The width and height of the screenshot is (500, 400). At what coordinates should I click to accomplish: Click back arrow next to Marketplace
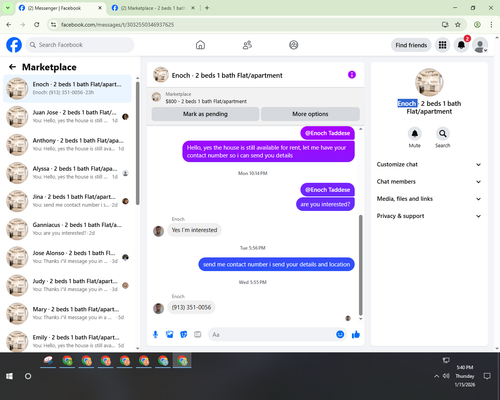12,67
